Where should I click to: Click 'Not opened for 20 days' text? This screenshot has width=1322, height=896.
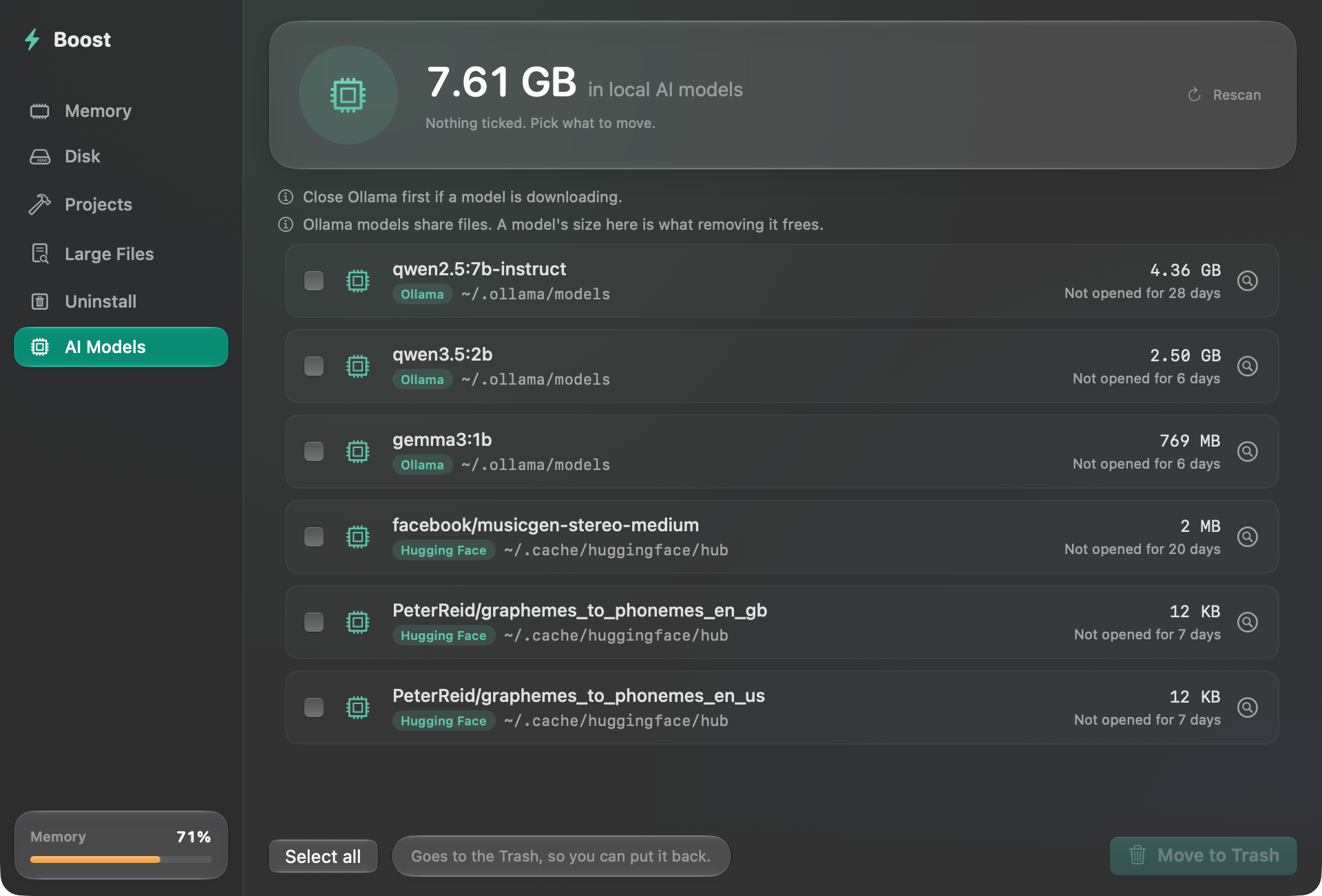(1142, 549)
